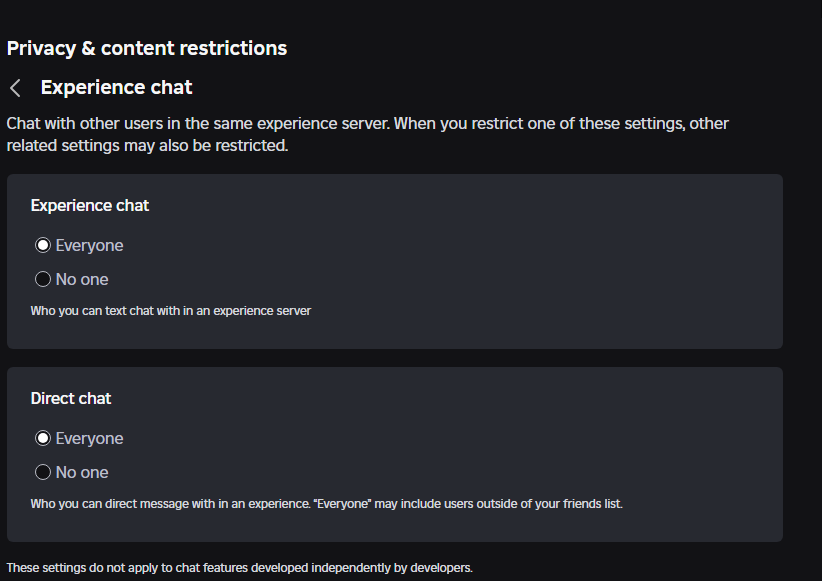
Task: Choose Everyone radio button under Direct chat
Action: pyautogui.click(x=43, y=439)
